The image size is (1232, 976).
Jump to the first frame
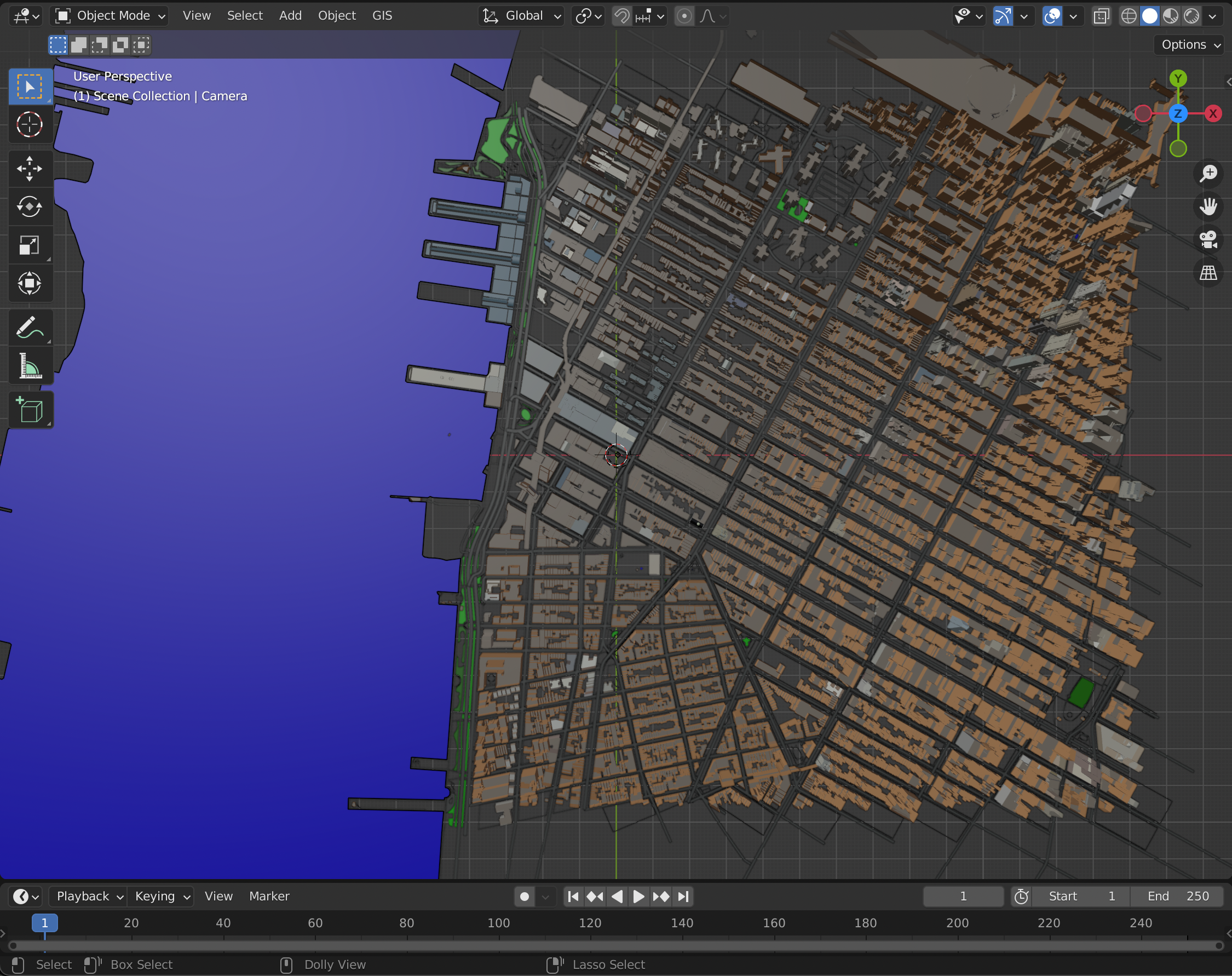(x=573, y=896)
